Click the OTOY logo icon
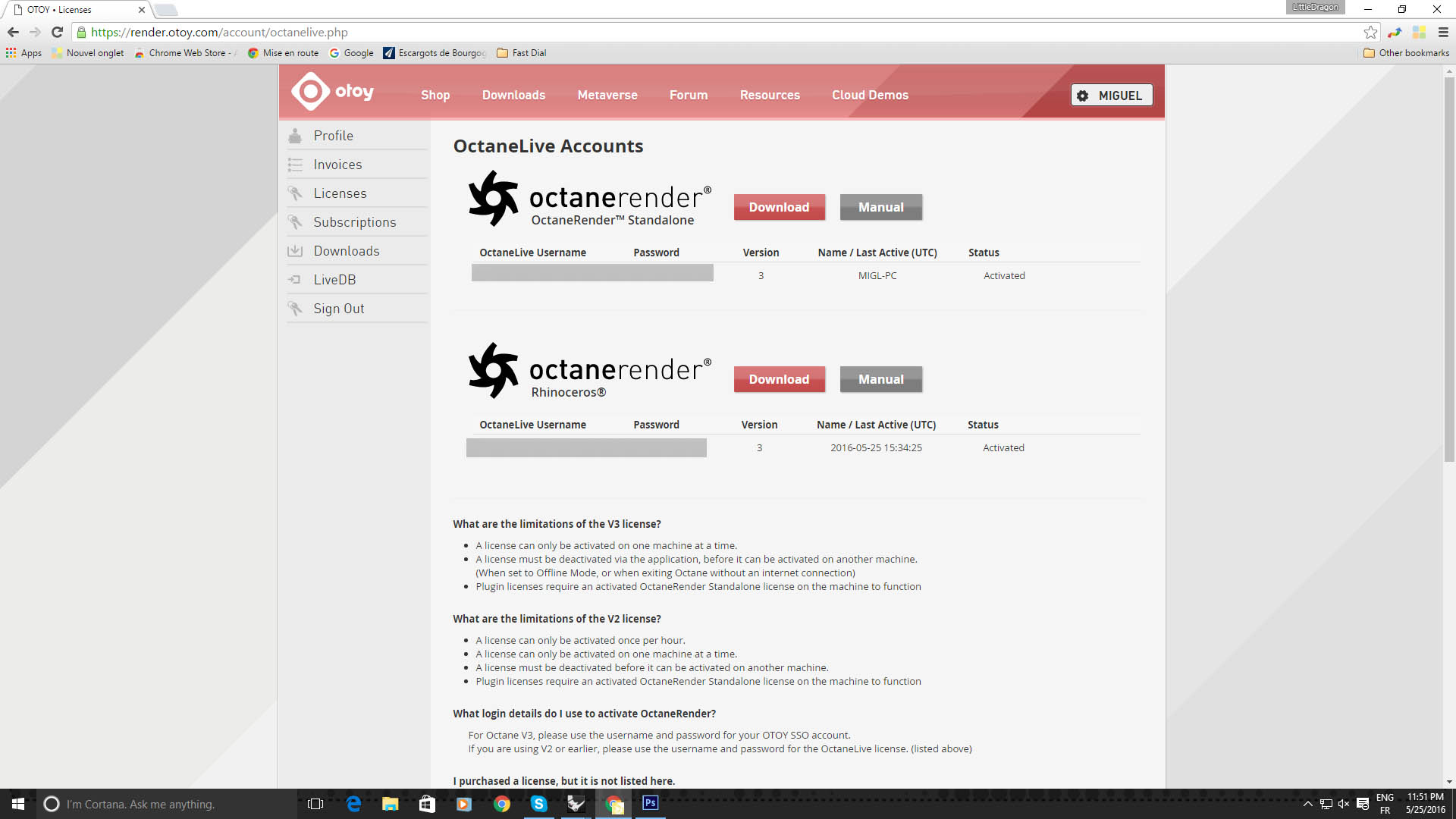The image size is (1456, 819). (x=311, y=92)
